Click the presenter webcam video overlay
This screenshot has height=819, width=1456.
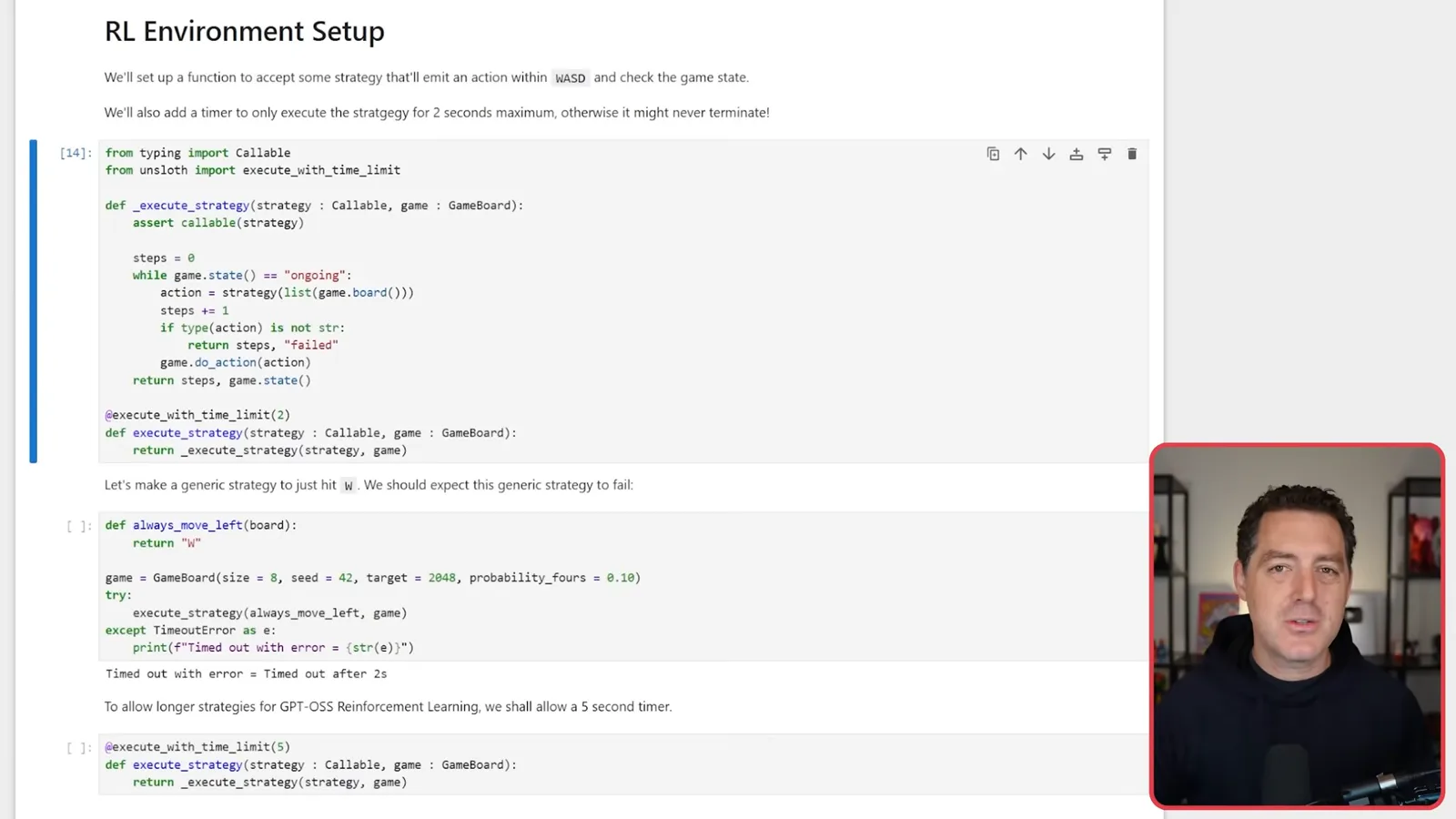[x=1298, y=626]
